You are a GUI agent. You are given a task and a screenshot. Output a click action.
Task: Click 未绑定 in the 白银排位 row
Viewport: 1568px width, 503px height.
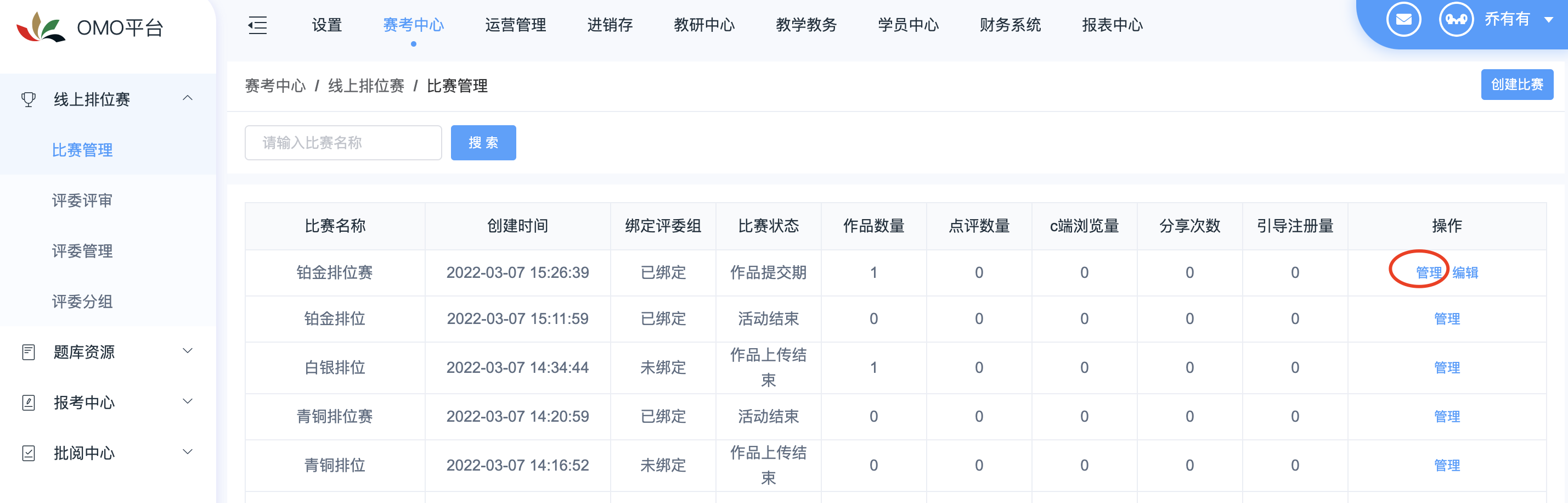tap(663, 367)
